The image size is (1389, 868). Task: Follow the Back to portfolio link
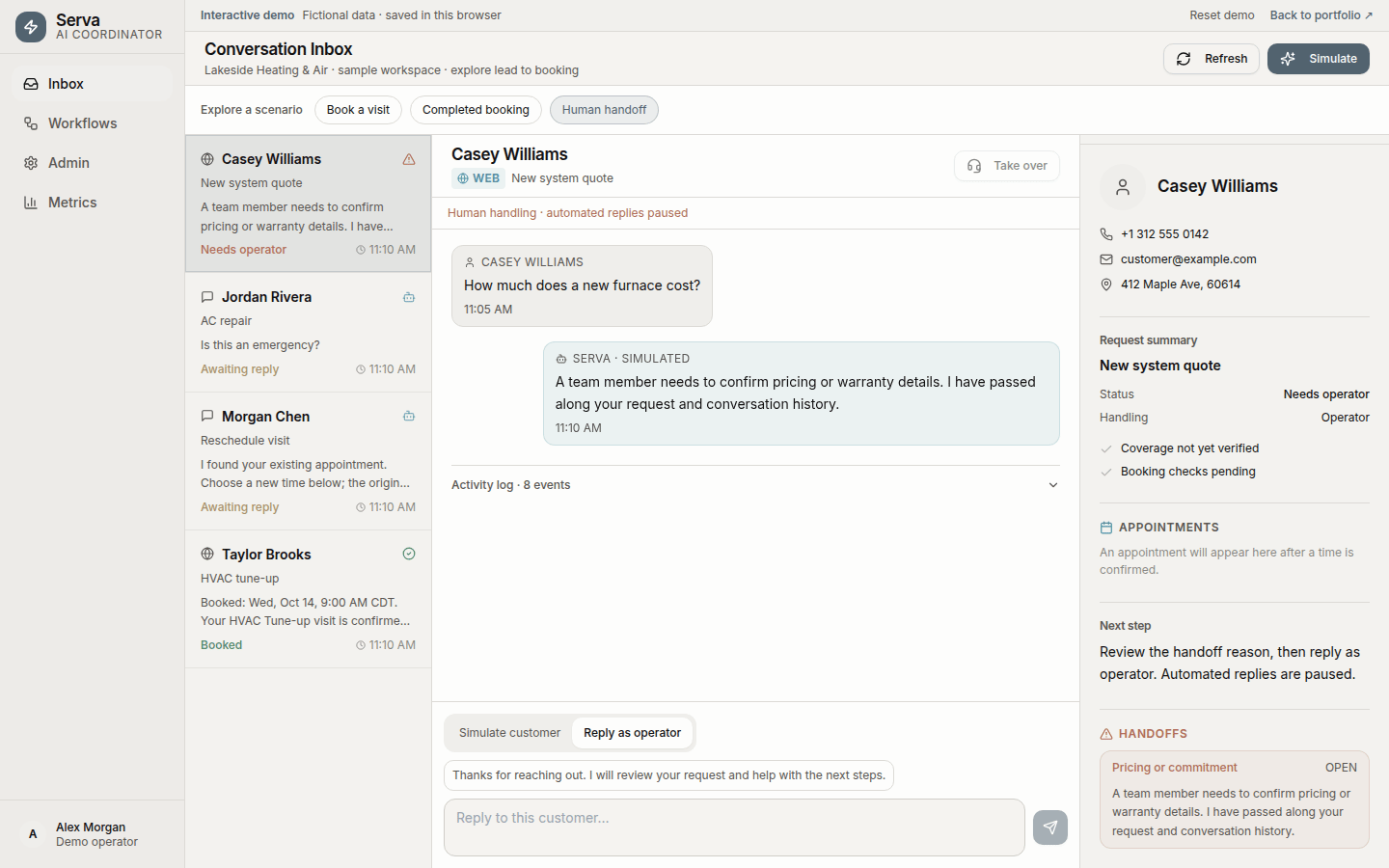1321,15
